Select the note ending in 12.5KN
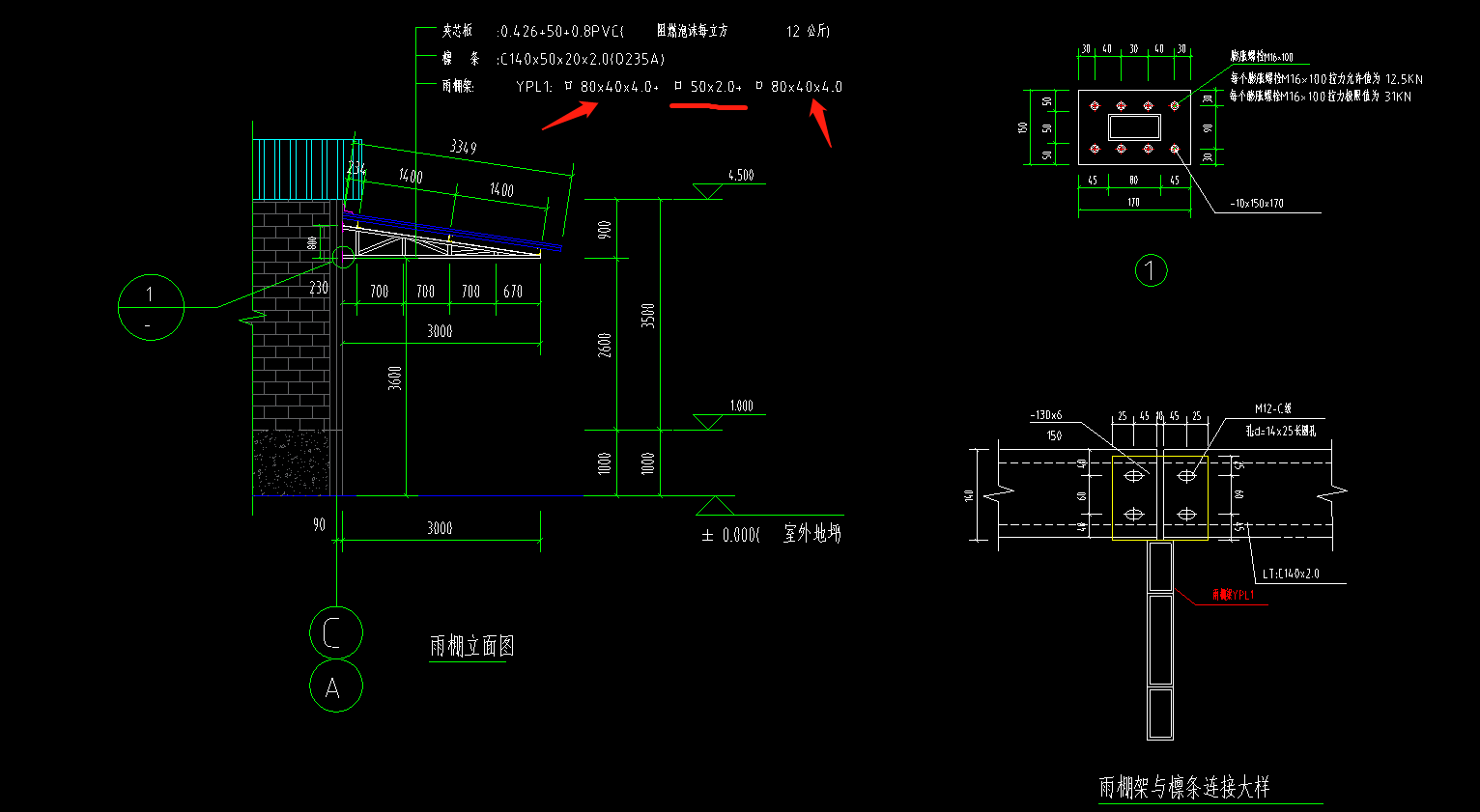 coord(1326,78)
